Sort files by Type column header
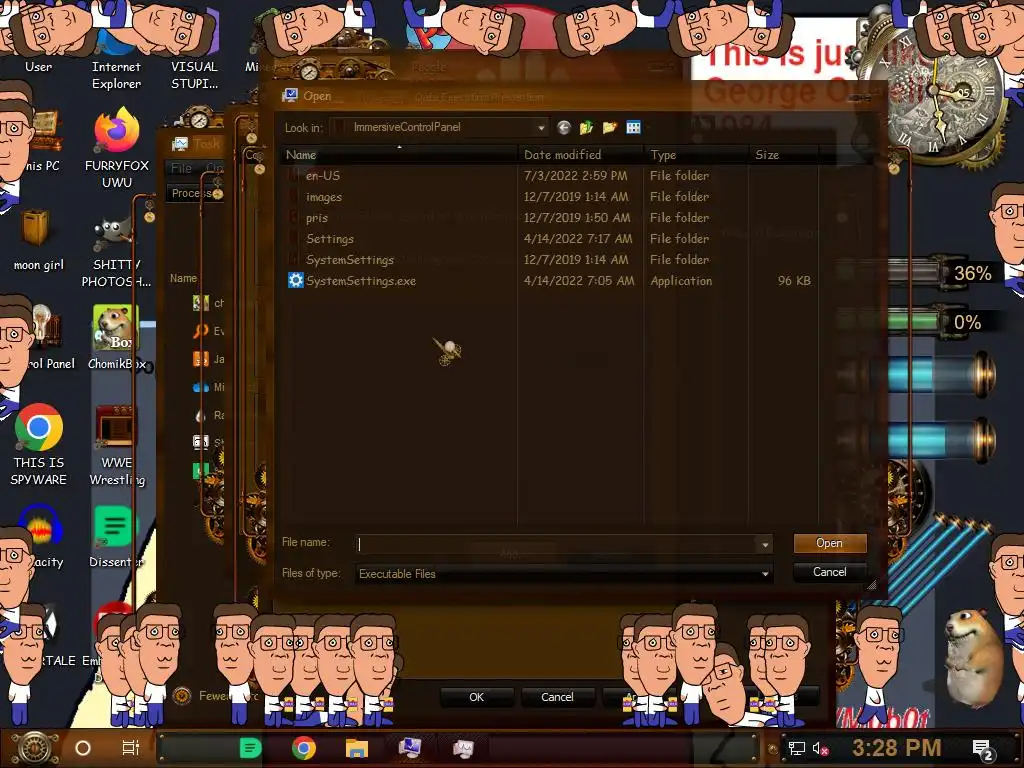1024x768 pixels. pos(697,155)
